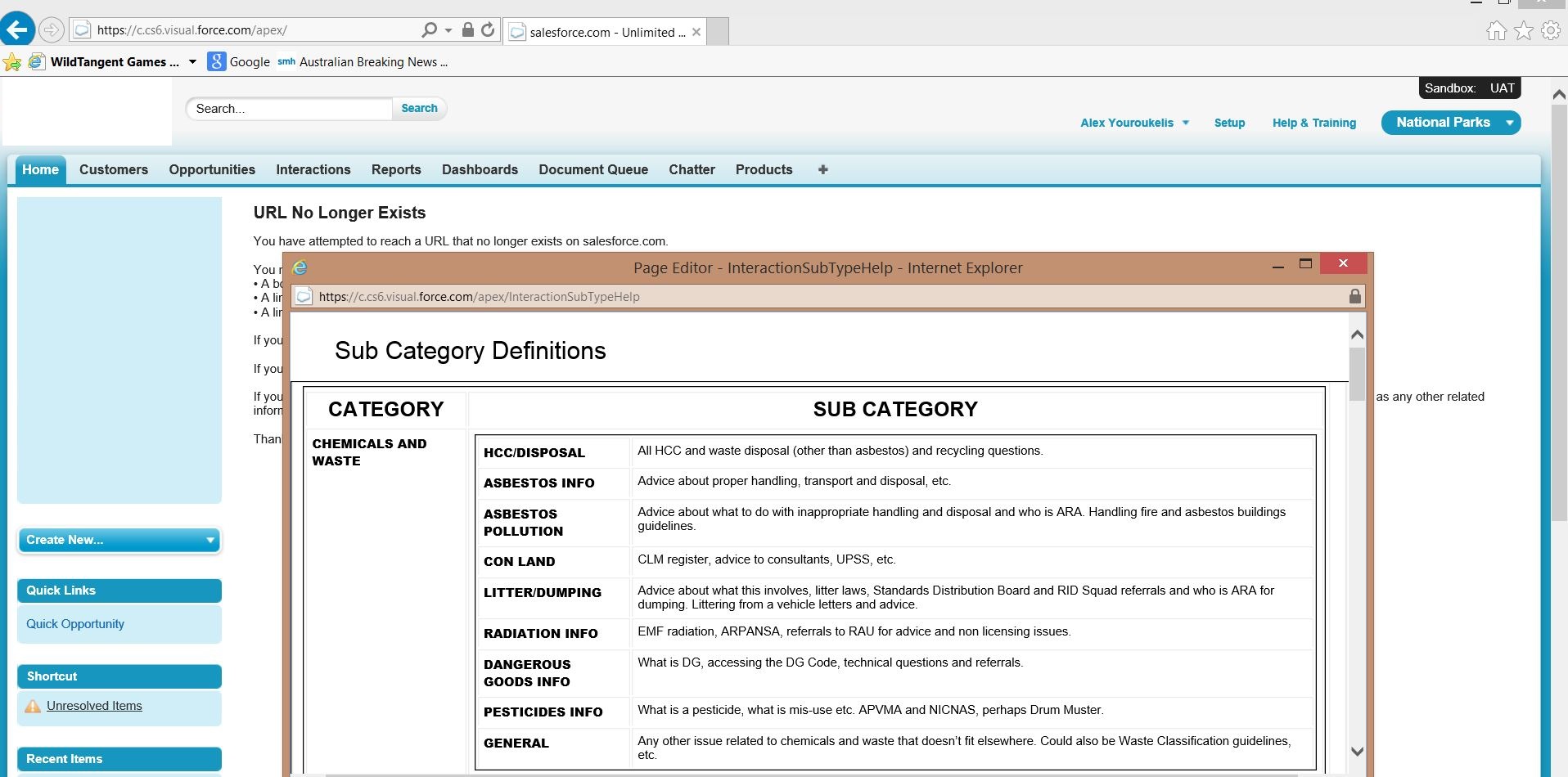The width and height of the screenshot is (1568, 777).
Task: Click the Google favorites icon
Action: click(x=216, y=61)
